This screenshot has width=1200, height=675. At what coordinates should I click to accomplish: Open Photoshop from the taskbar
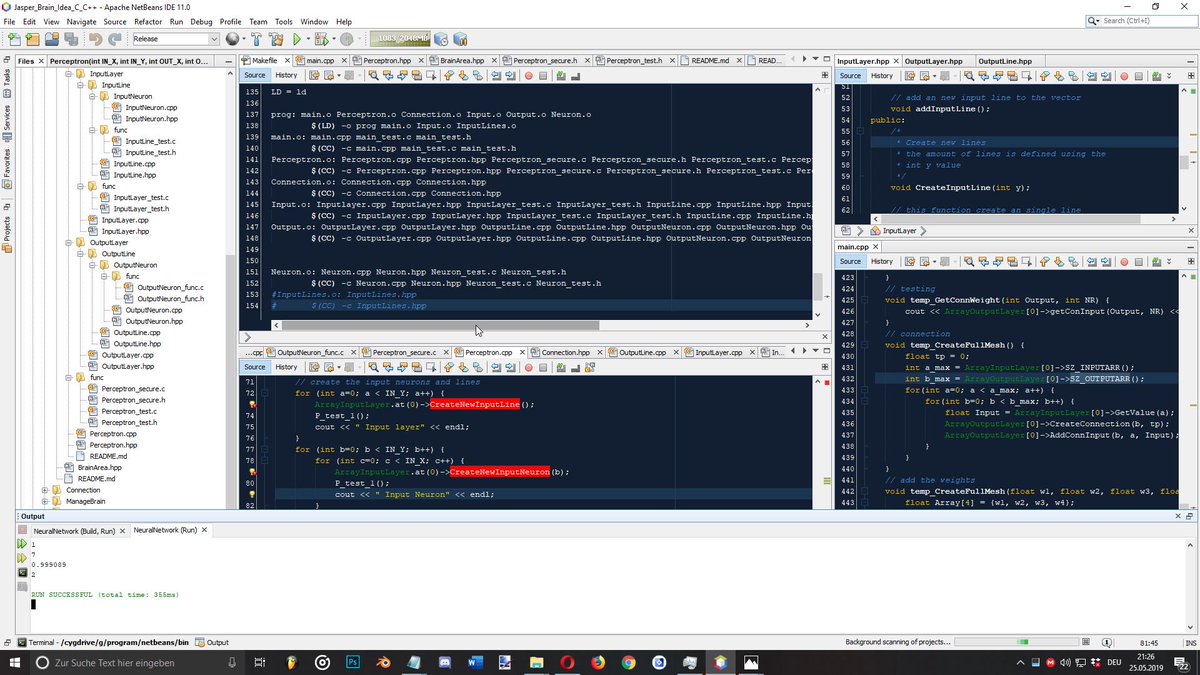click(353, 662)
